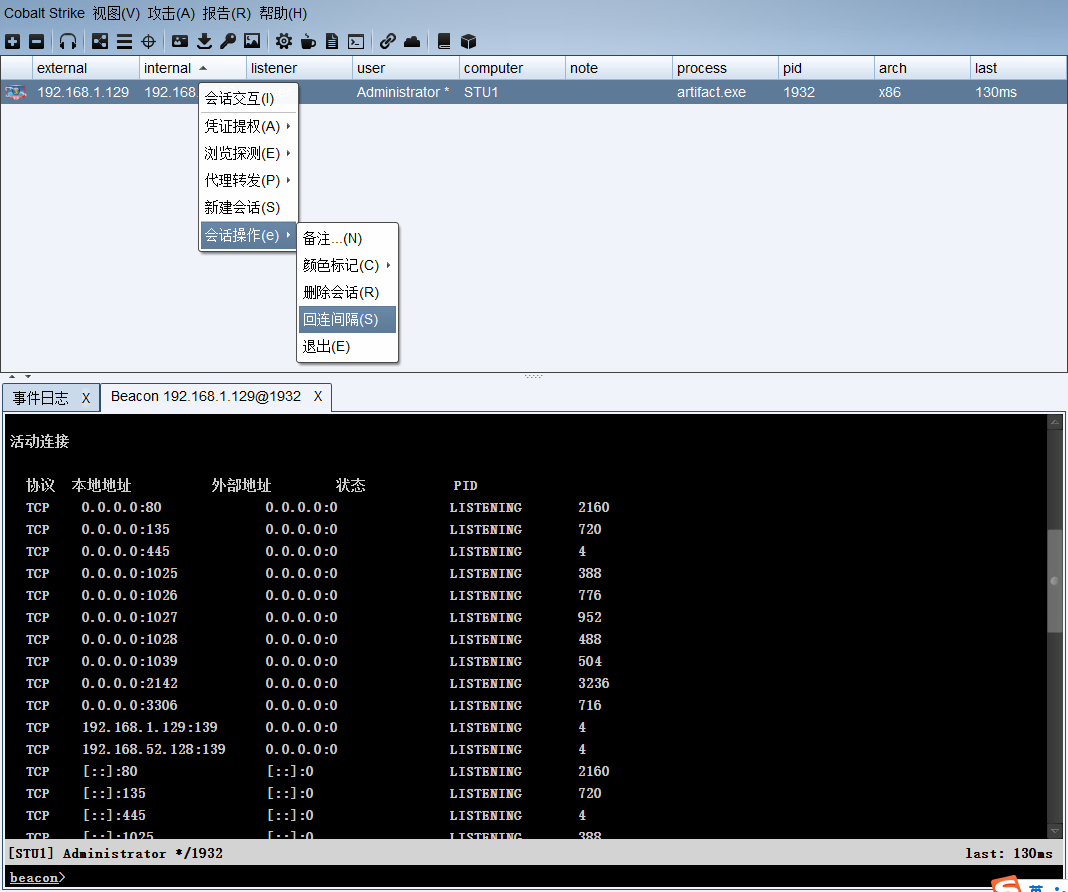Select 回连间隔(S) in the submenu
Image resolution: width=1068 pixels, height=892 pixels.
(x=347, y=319)
